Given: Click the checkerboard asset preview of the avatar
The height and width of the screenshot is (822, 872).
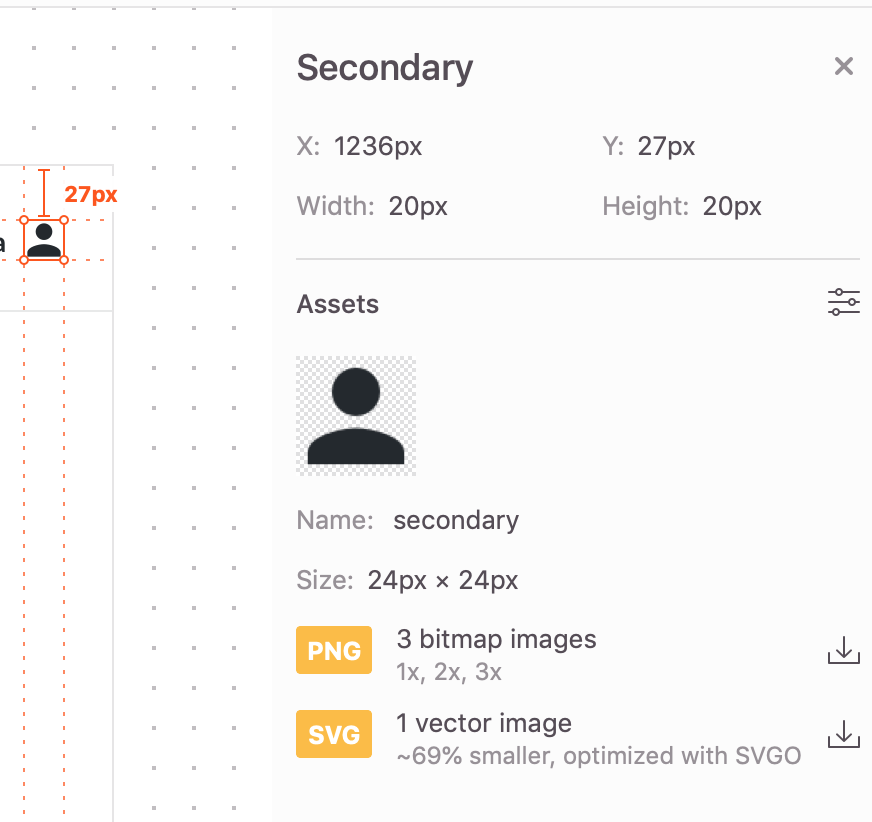Looking at the screenshot, I should point(356,415).
